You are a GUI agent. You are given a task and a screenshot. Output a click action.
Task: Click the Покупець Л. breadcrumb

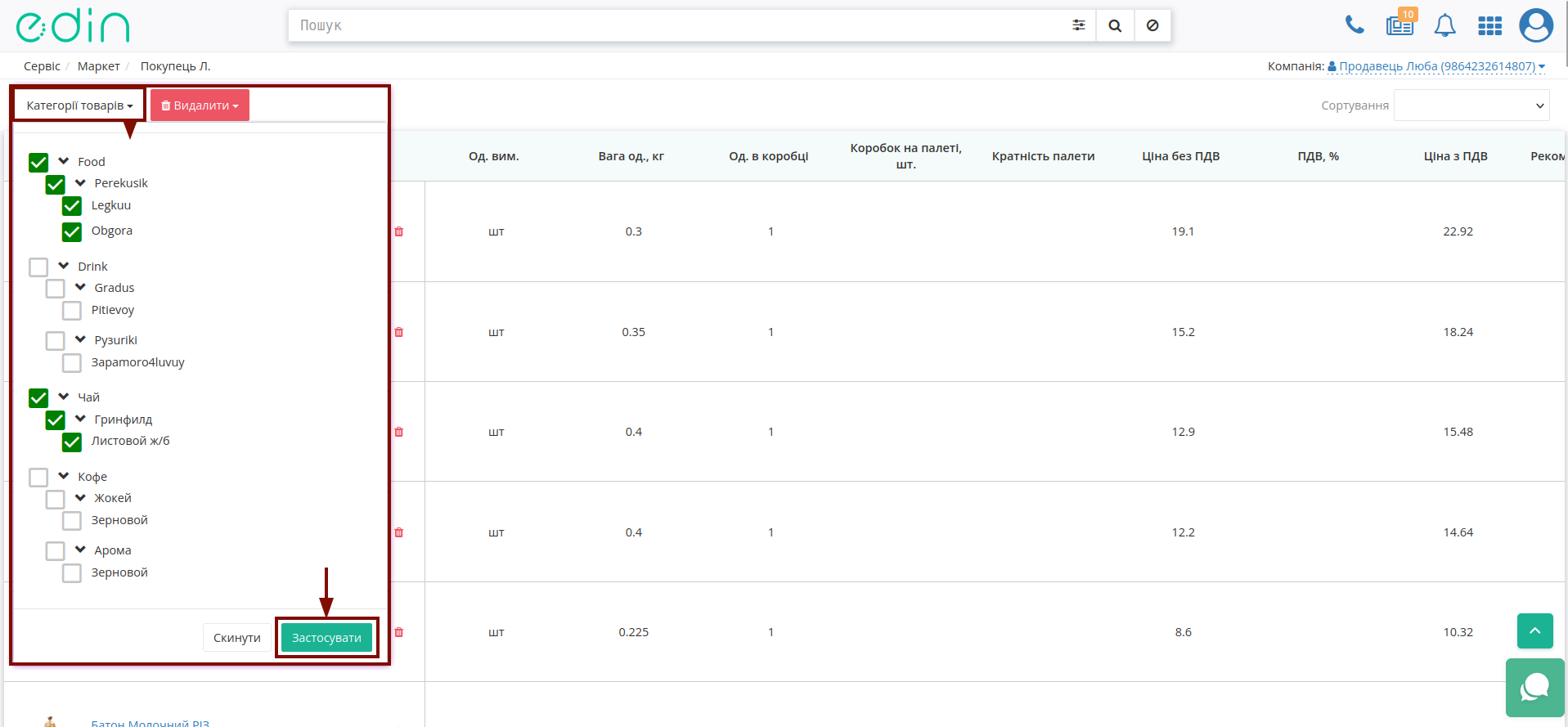[x=176, y=66]
